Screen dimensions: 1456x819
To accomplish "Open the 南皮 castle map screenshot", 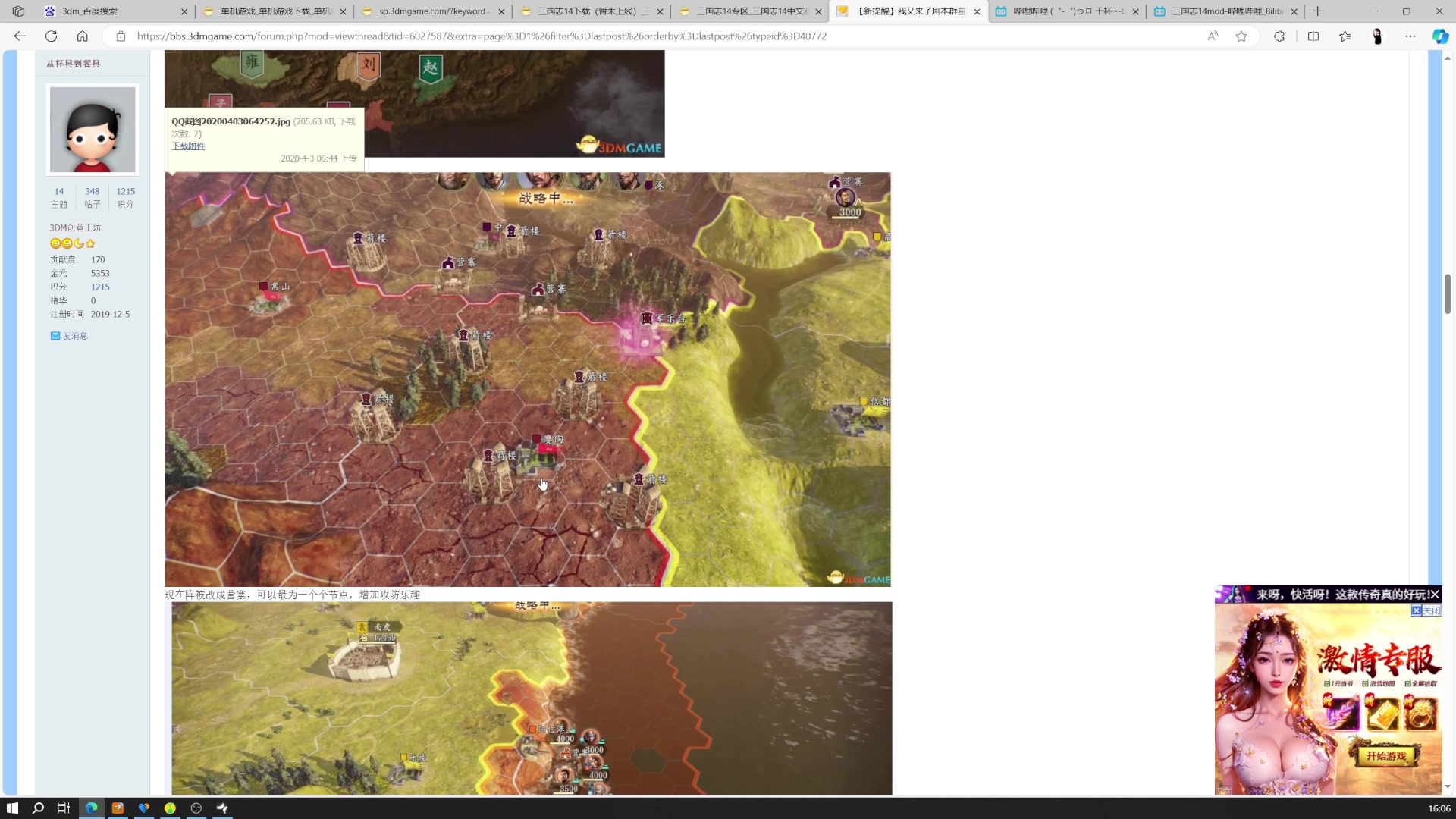I will point(532,698).
